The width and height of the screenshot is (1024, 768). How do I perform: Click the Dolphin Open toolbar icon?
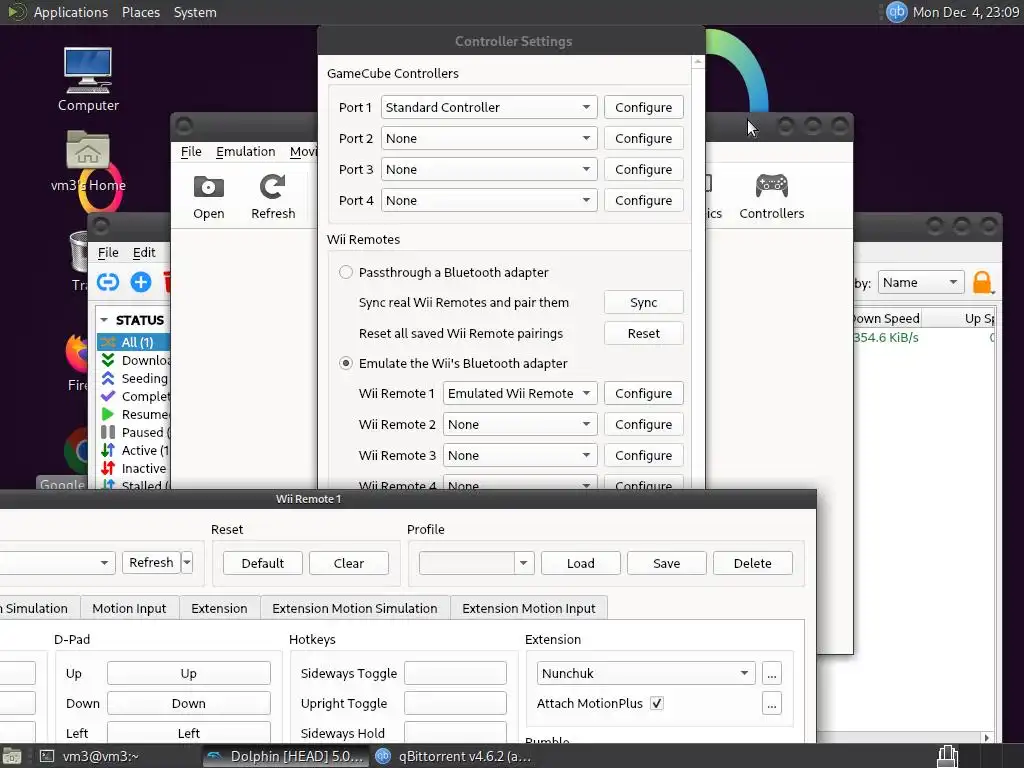pos(208,197)
